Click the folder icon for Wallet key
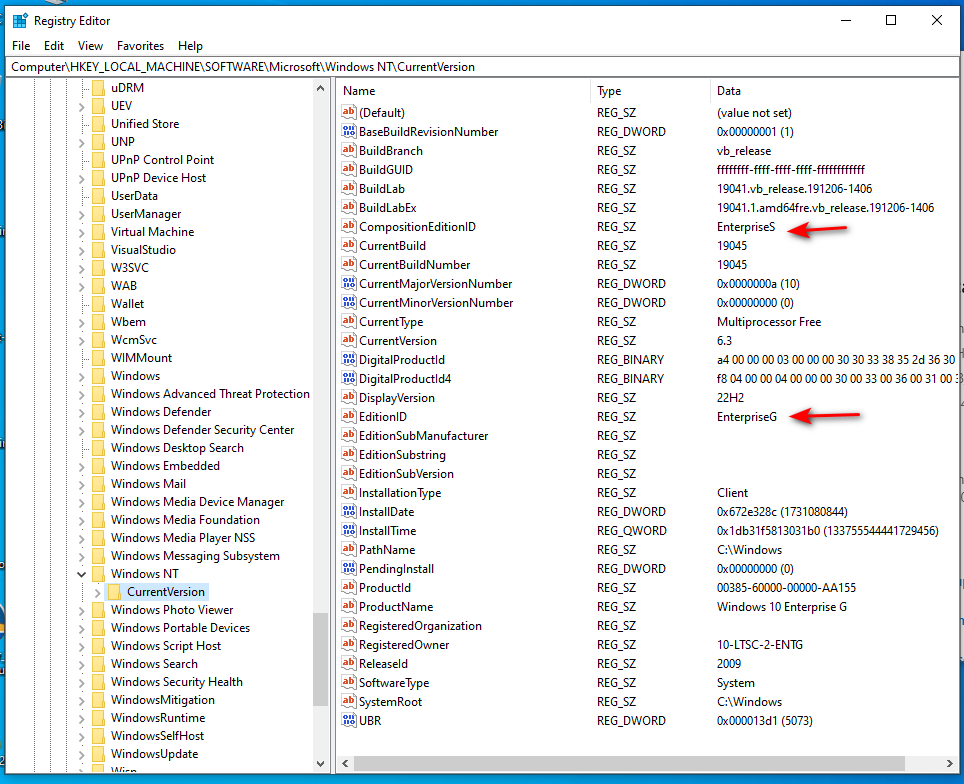The image size is (964, 784). pos(98,304)
